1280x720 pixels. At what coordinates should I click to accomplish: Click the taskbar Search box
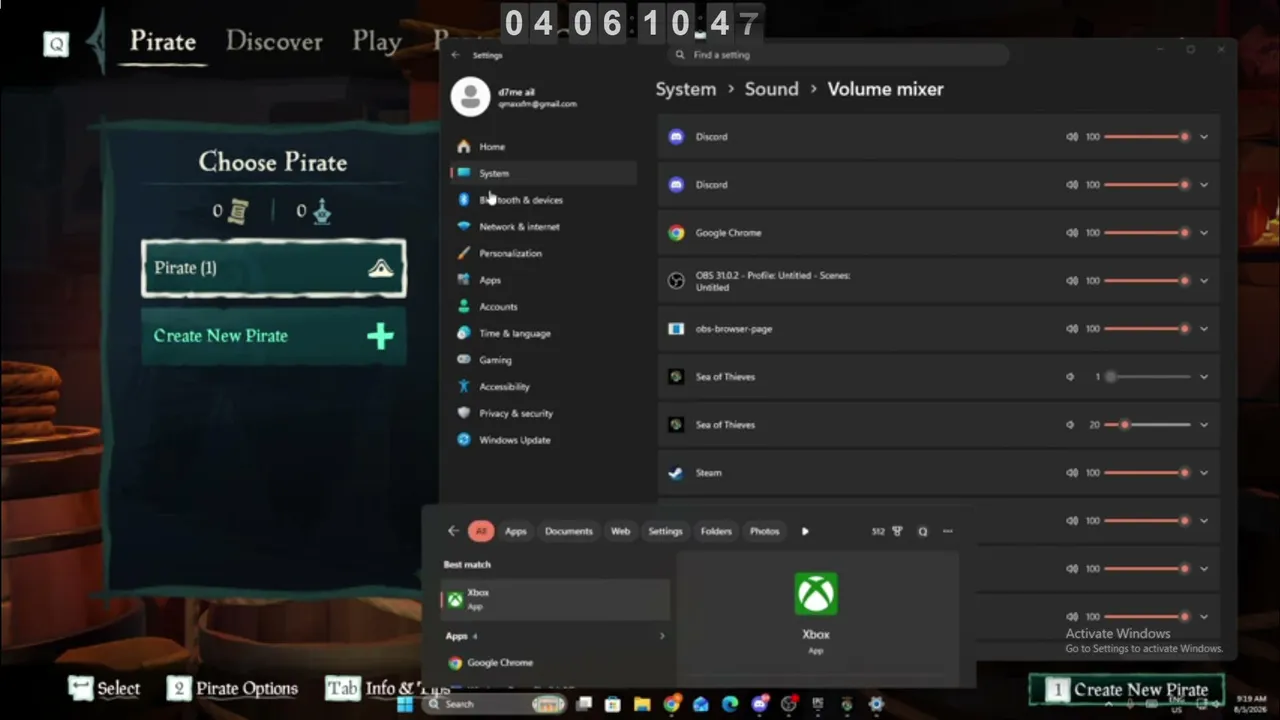click(x=494, y=704)
